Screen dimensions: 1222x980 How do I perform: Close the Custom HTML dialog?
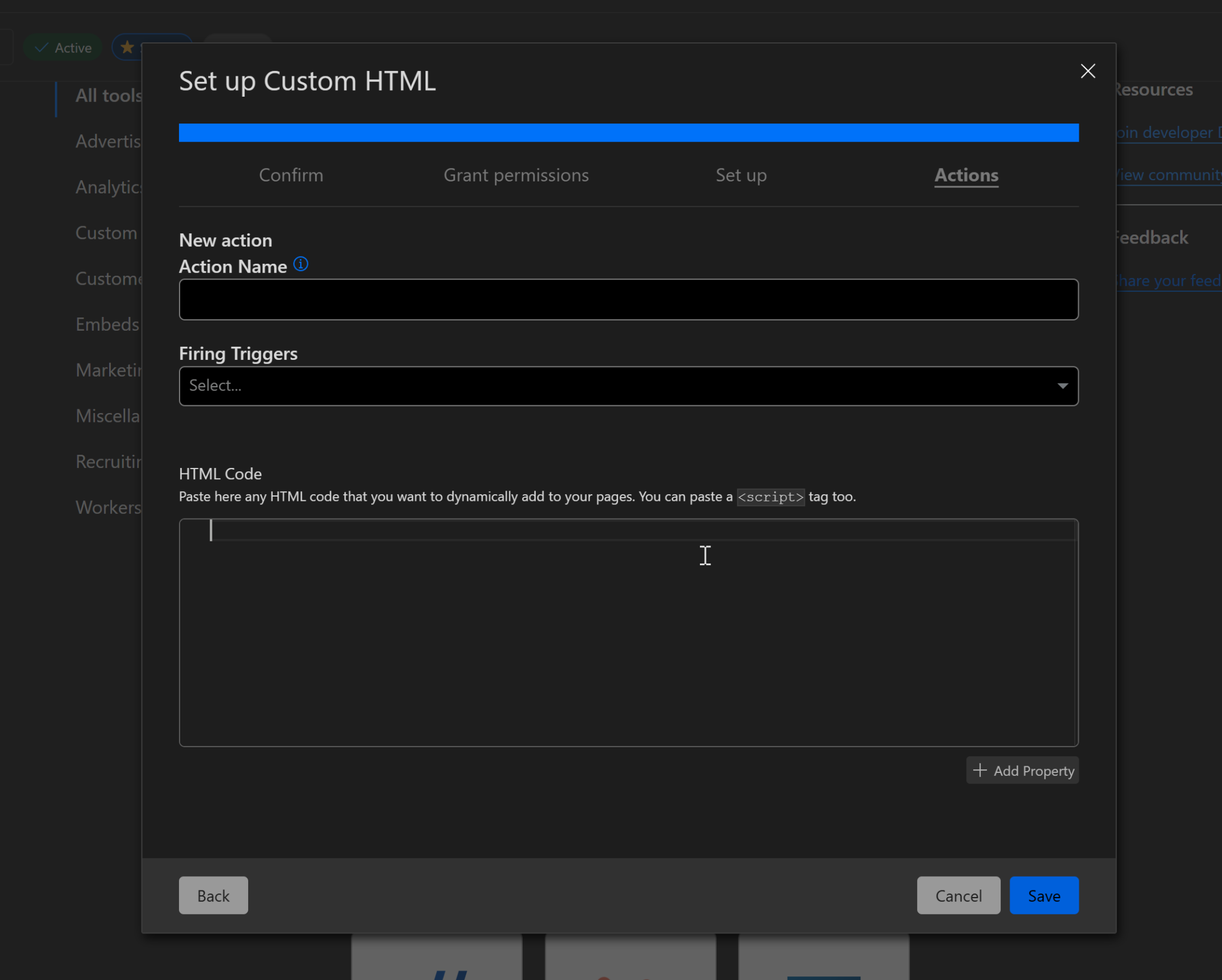pos(1087,71)
